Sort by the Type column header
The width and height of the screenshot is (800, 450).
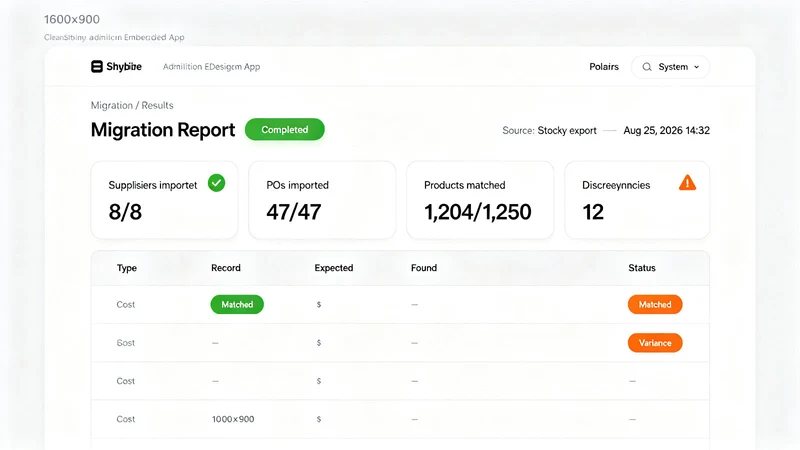click(127, 268)
